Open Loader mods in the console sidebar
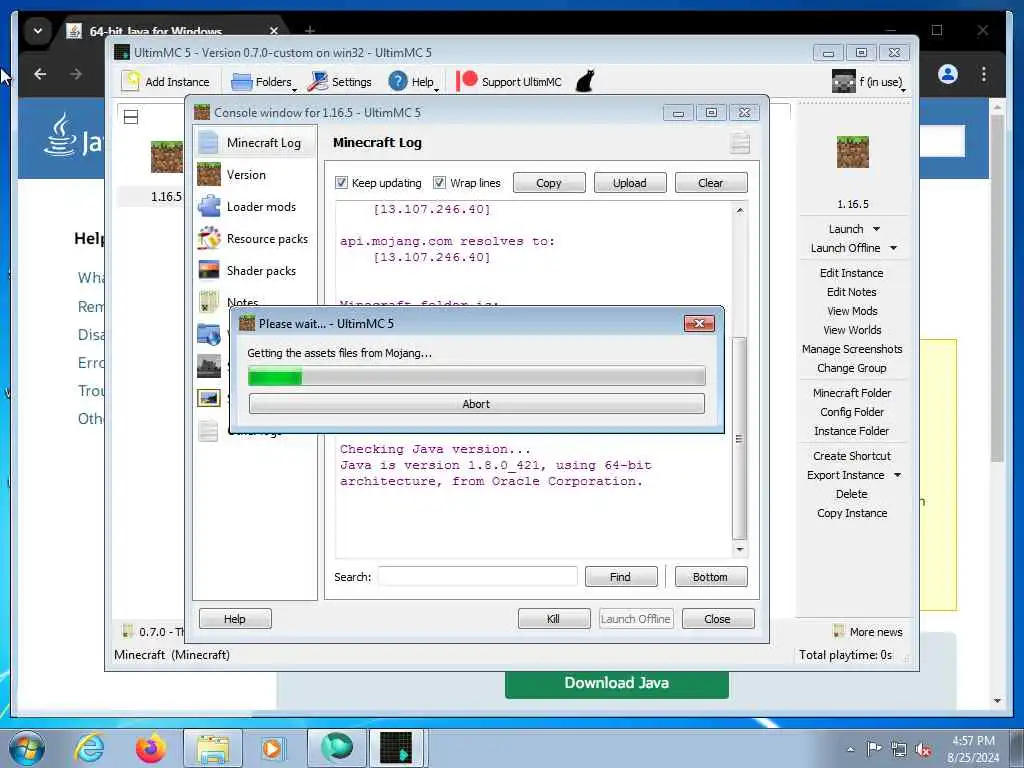The height and width of the screenshot is (768, 1024). click(x=255, y=206)
